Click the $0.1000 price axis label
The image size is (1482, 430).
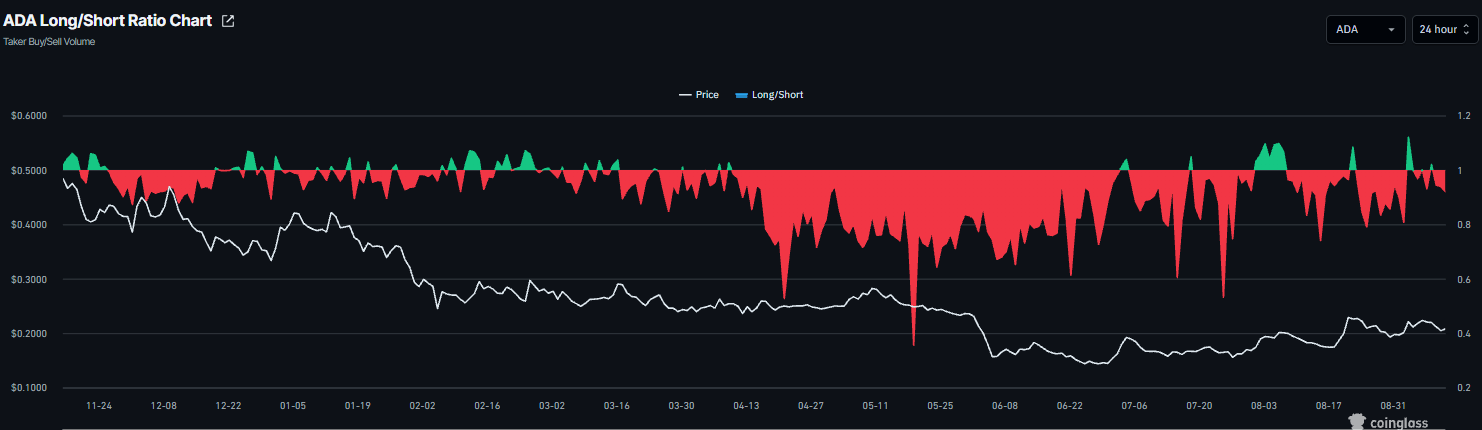(29, 388)
